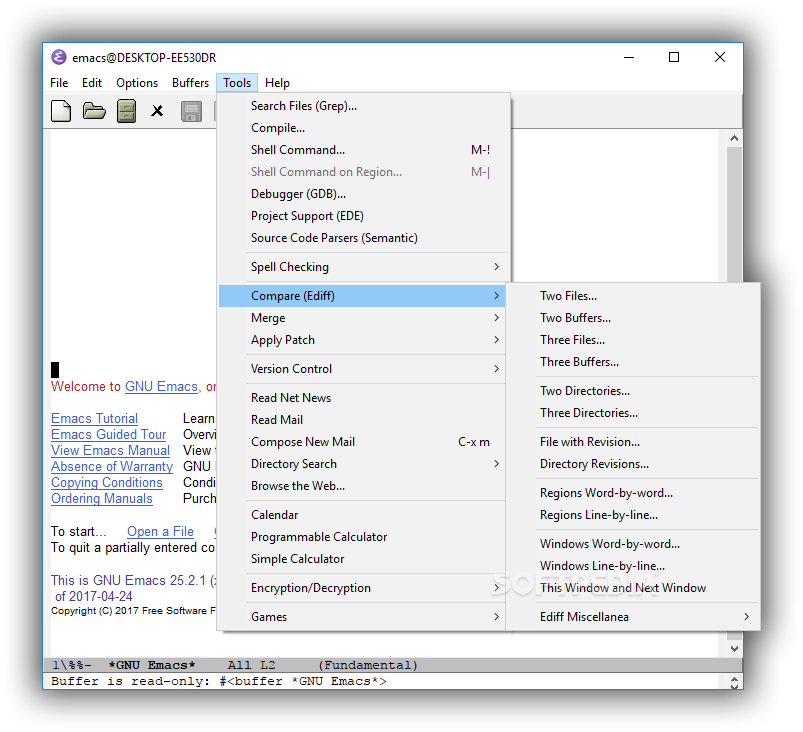Launch Debugger (GDB)...
The height and width of the screenshot is (732, 803).
coord(364,194)
